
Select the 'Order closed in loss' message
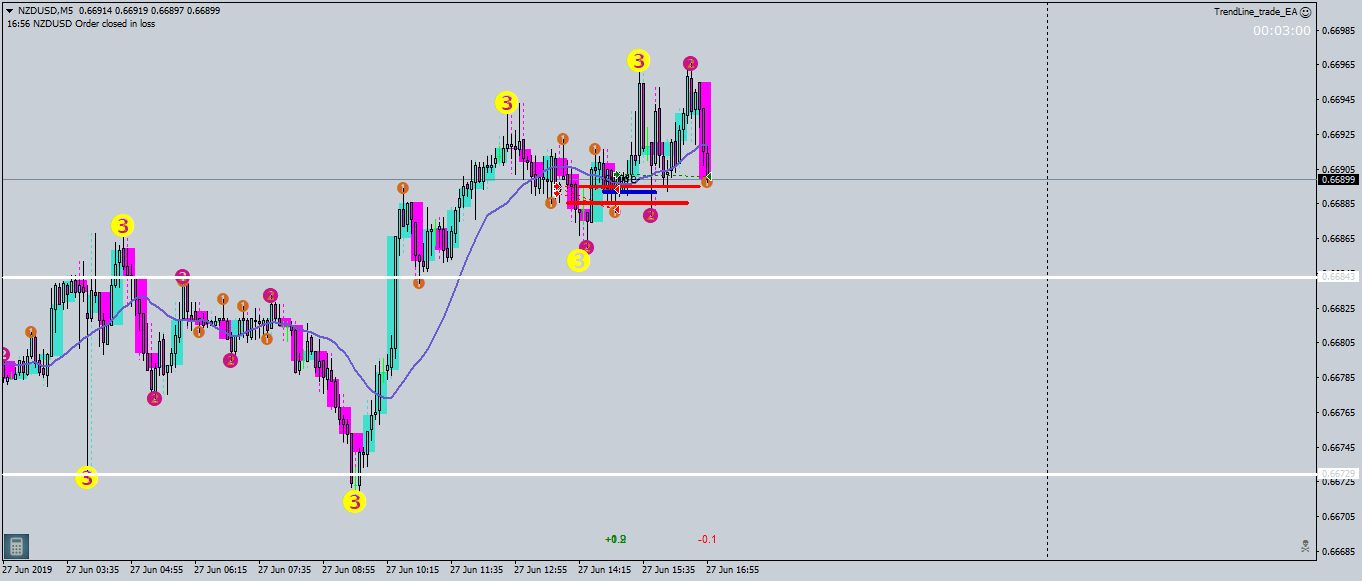coord(114,23)
